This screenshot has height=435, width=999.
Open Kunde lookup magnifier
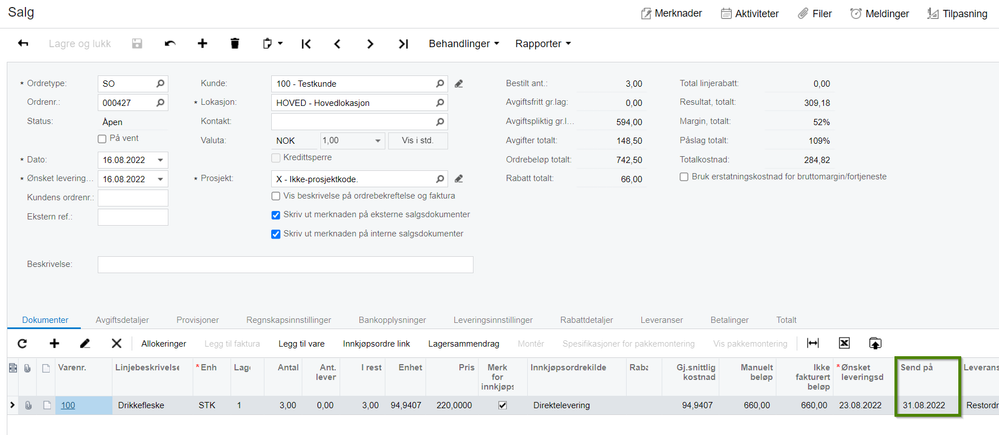pos(440,83)
